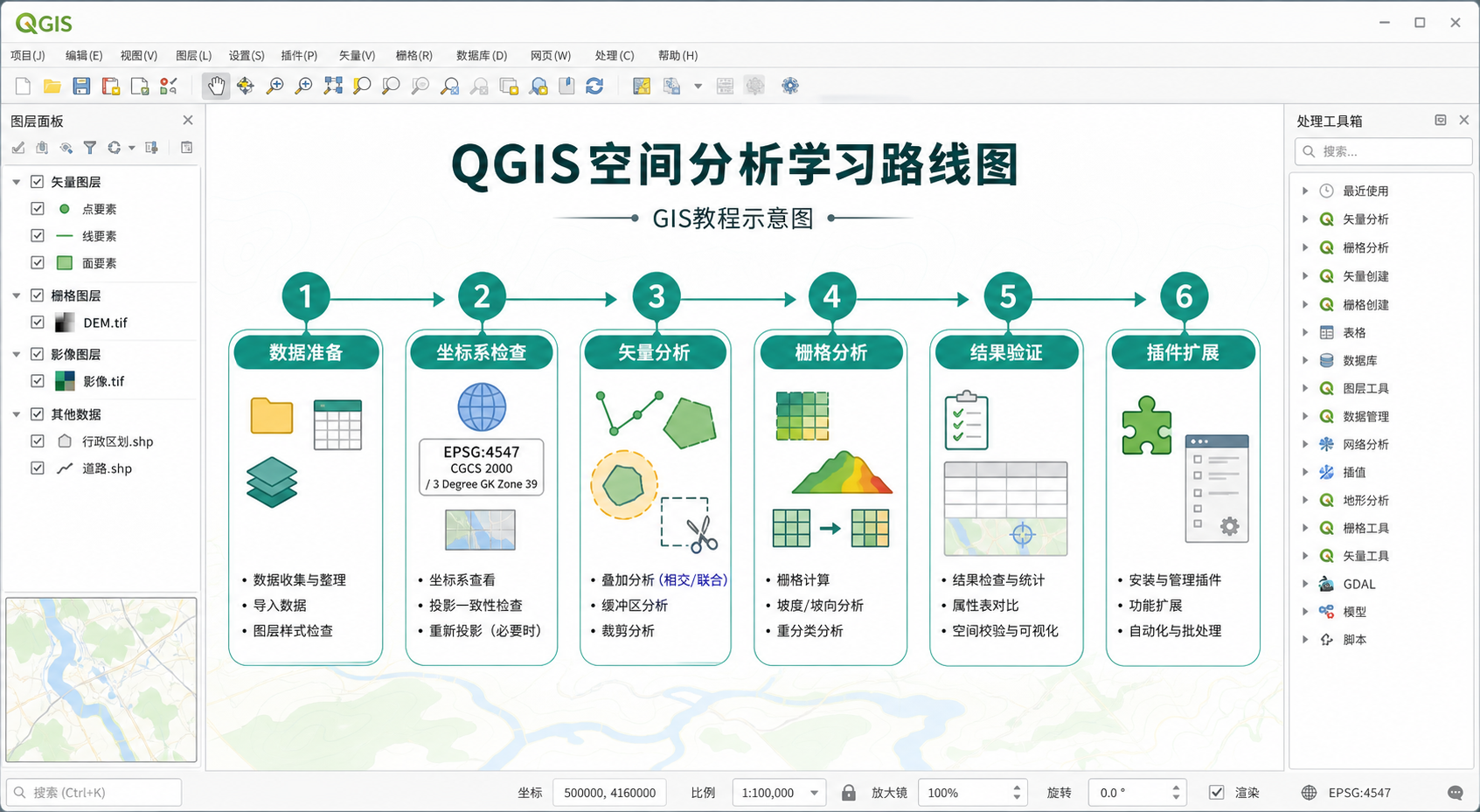
Task: Click the globe CRS icon in status bar
Action: [1309, 793]
